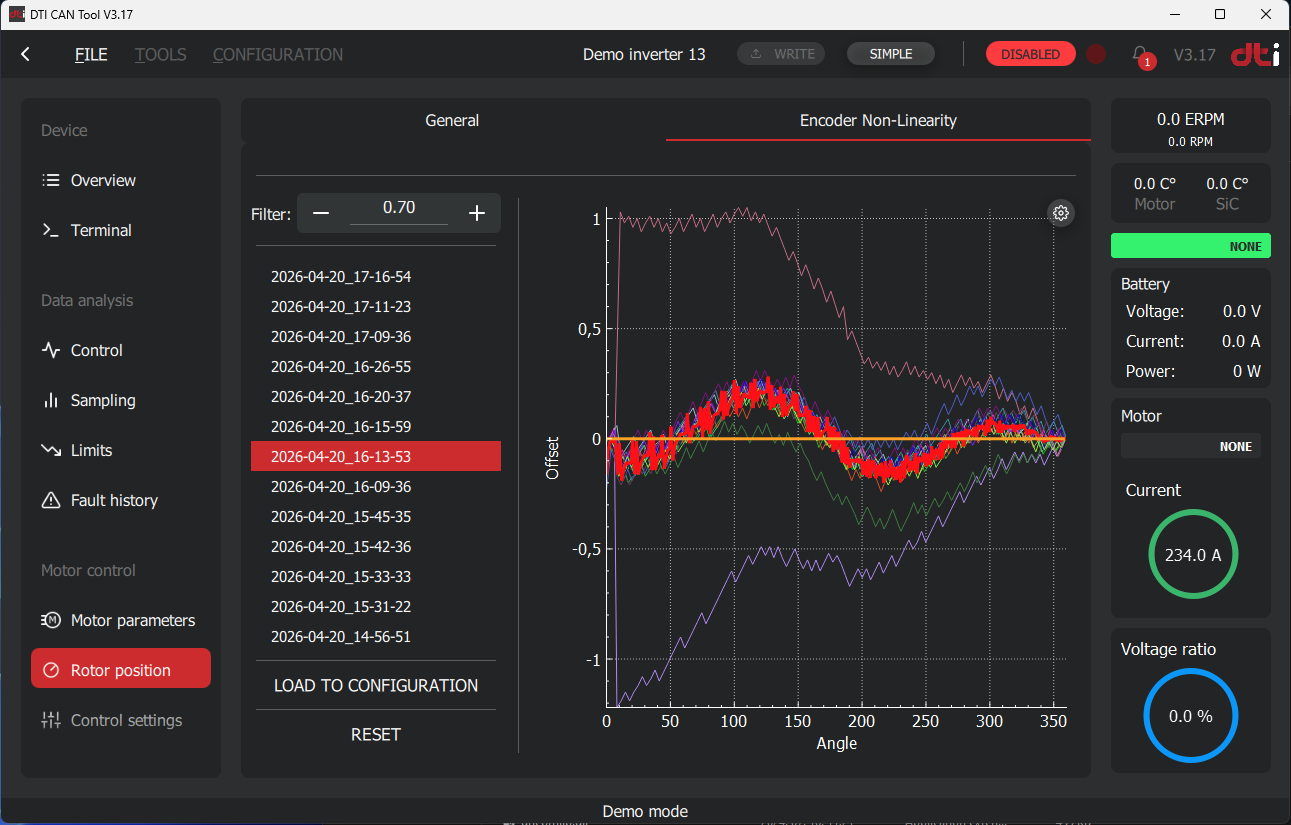Viewport: 1291px width, 825px height.
Task: Open Limits page
Action: [121, 451]
